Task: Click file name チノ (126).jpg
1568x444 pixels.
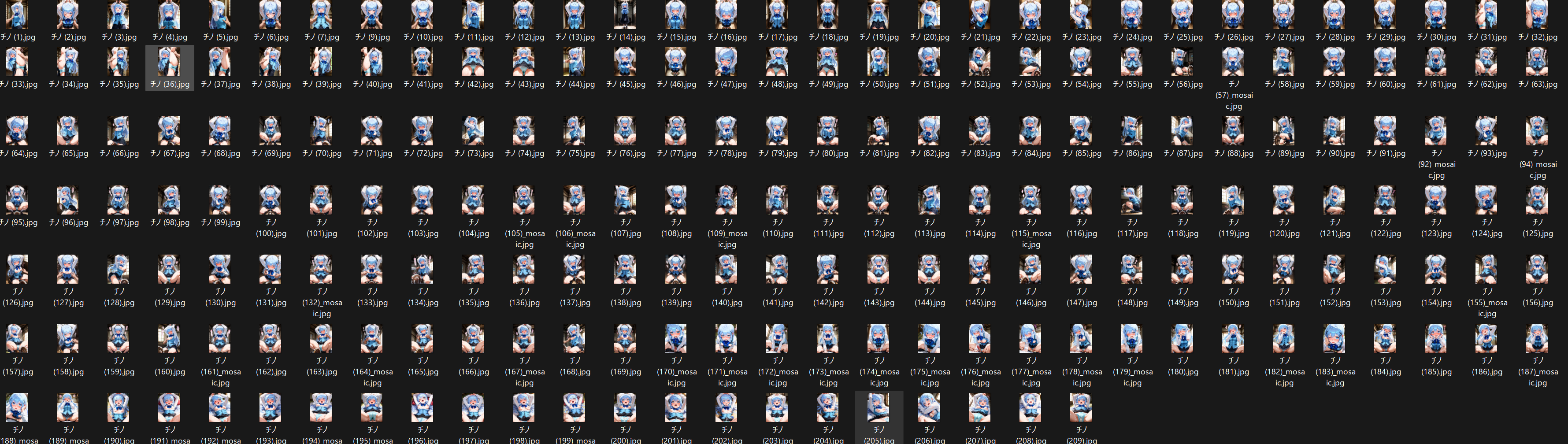Action: [x=18, y=297]
